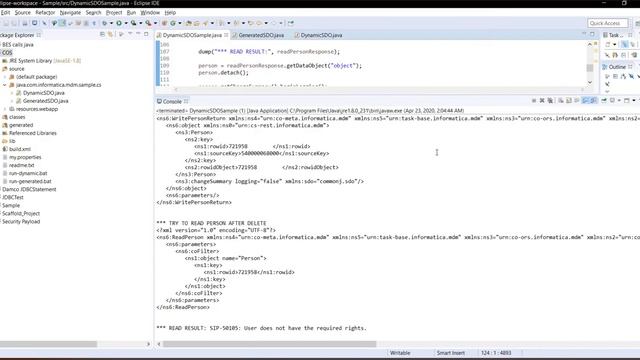Image resolution: width=640 pixels, height=360 pixels.
Task: Open the External Tools dropdown arrow
Action: [x=155, y=23]
